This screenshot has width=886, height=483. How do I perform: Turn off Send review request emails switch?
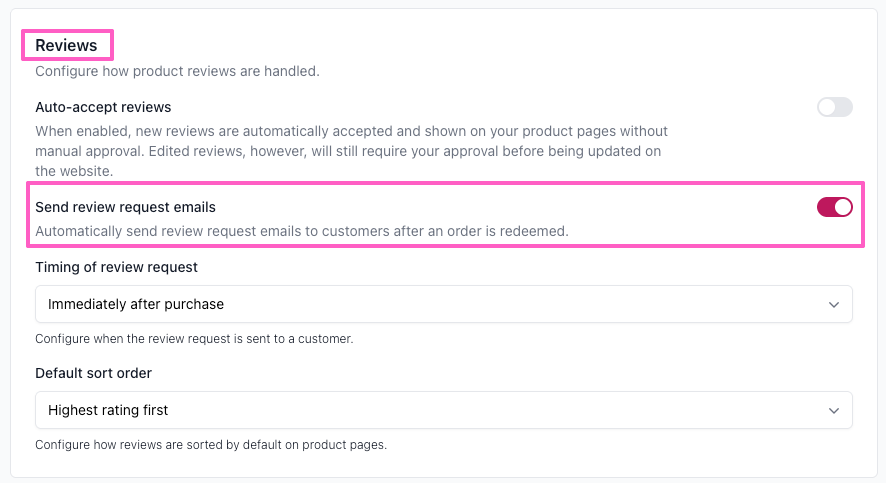tap(834, 207)
